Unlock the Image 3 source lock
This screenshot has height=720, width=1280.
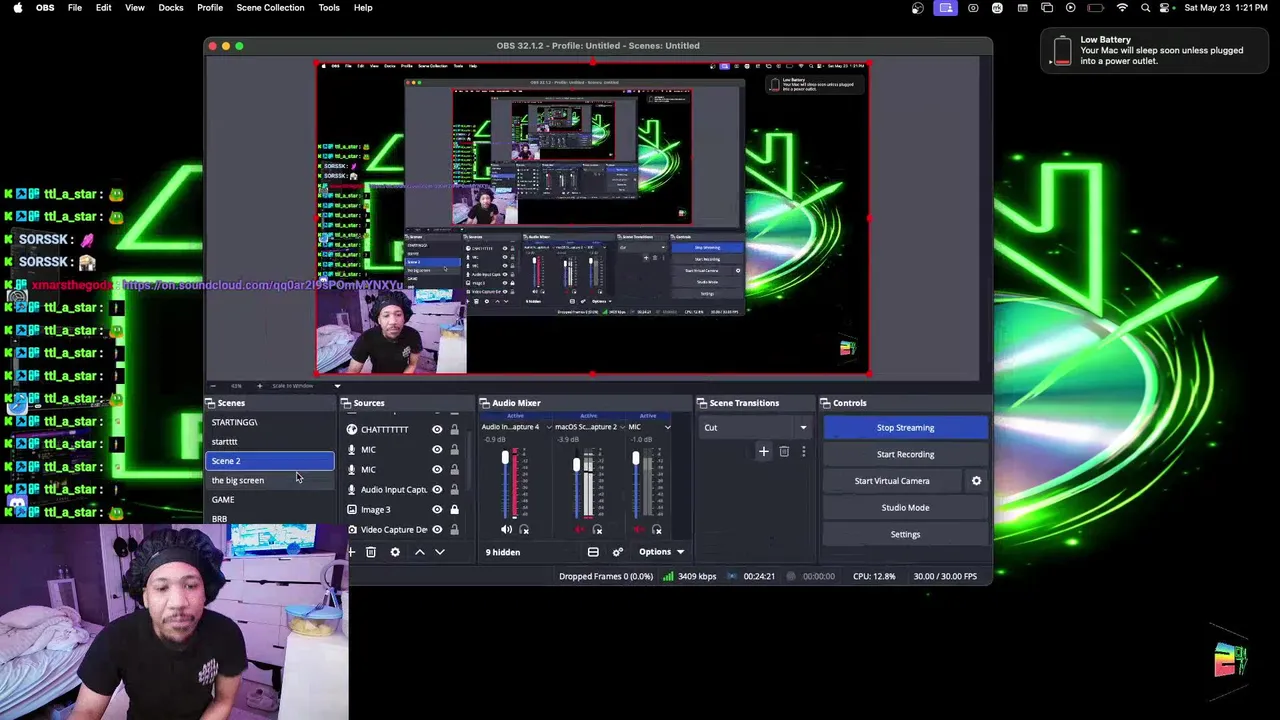click(454, 509)
